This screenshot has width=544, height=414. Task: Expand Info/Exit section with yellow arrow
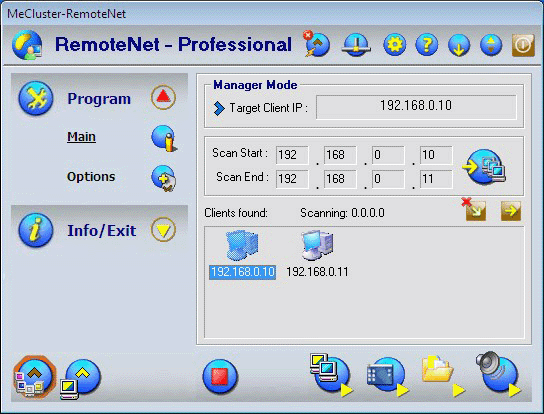163,229
